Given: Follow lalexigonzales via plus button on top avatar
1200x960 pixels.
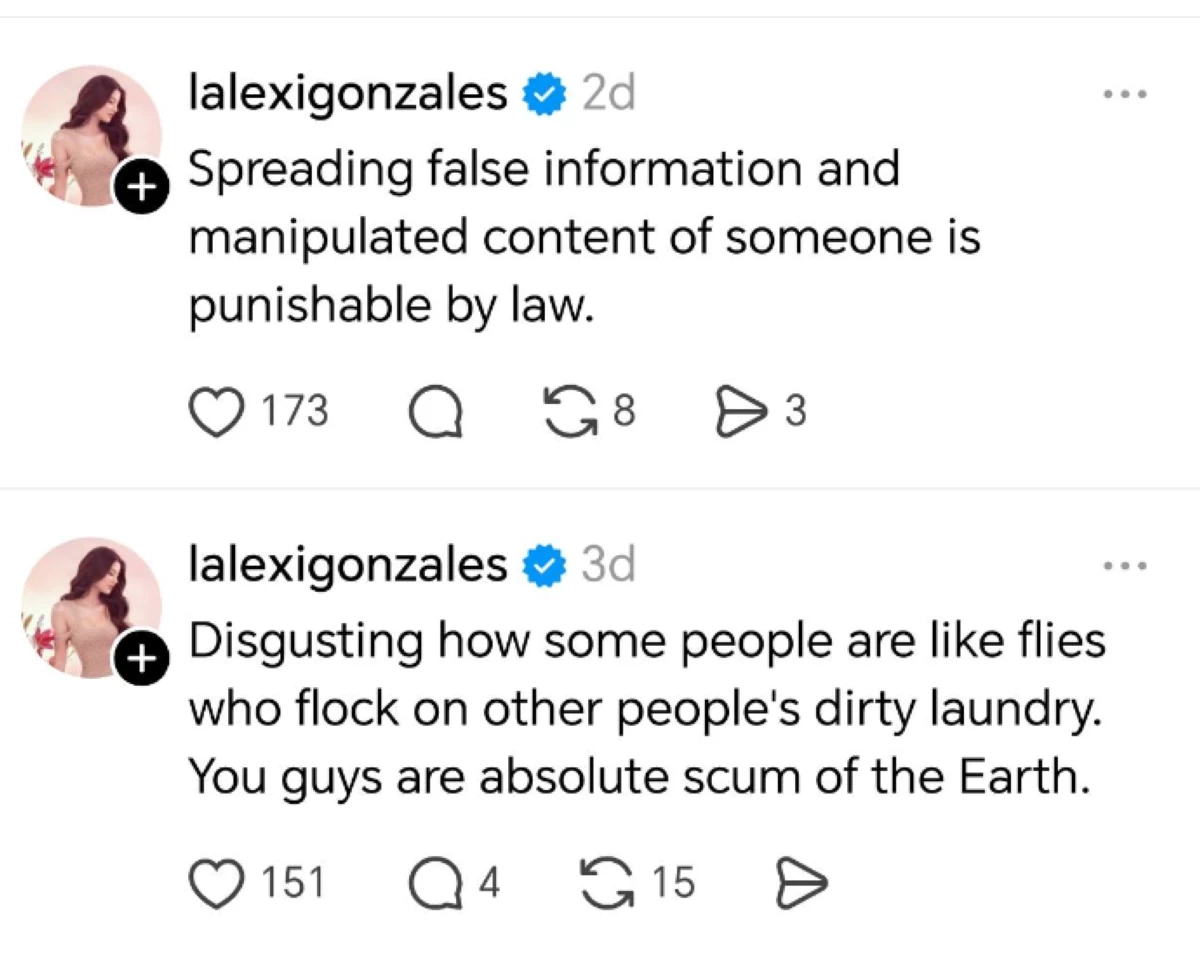Looking at the screenshot, I should click(x=142, y=187).
